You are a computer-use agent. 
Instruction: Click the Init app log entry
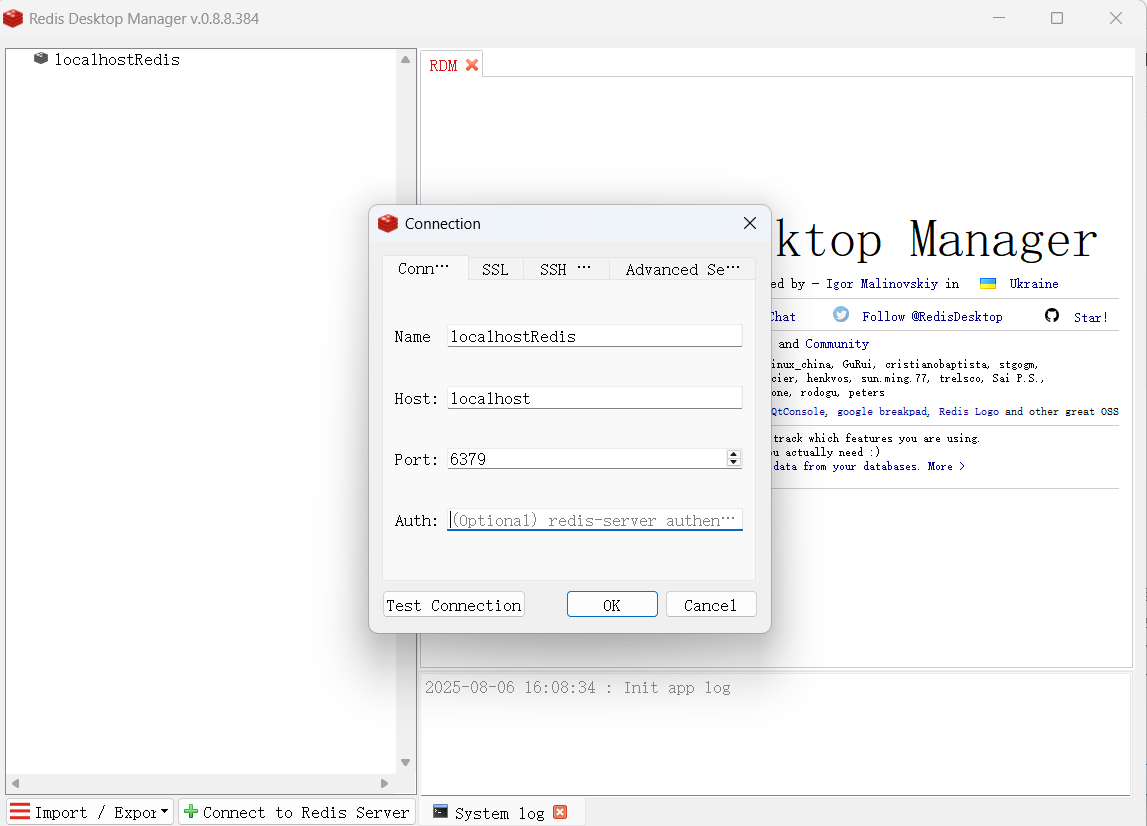pyautogui.click(x=578, y=688)
